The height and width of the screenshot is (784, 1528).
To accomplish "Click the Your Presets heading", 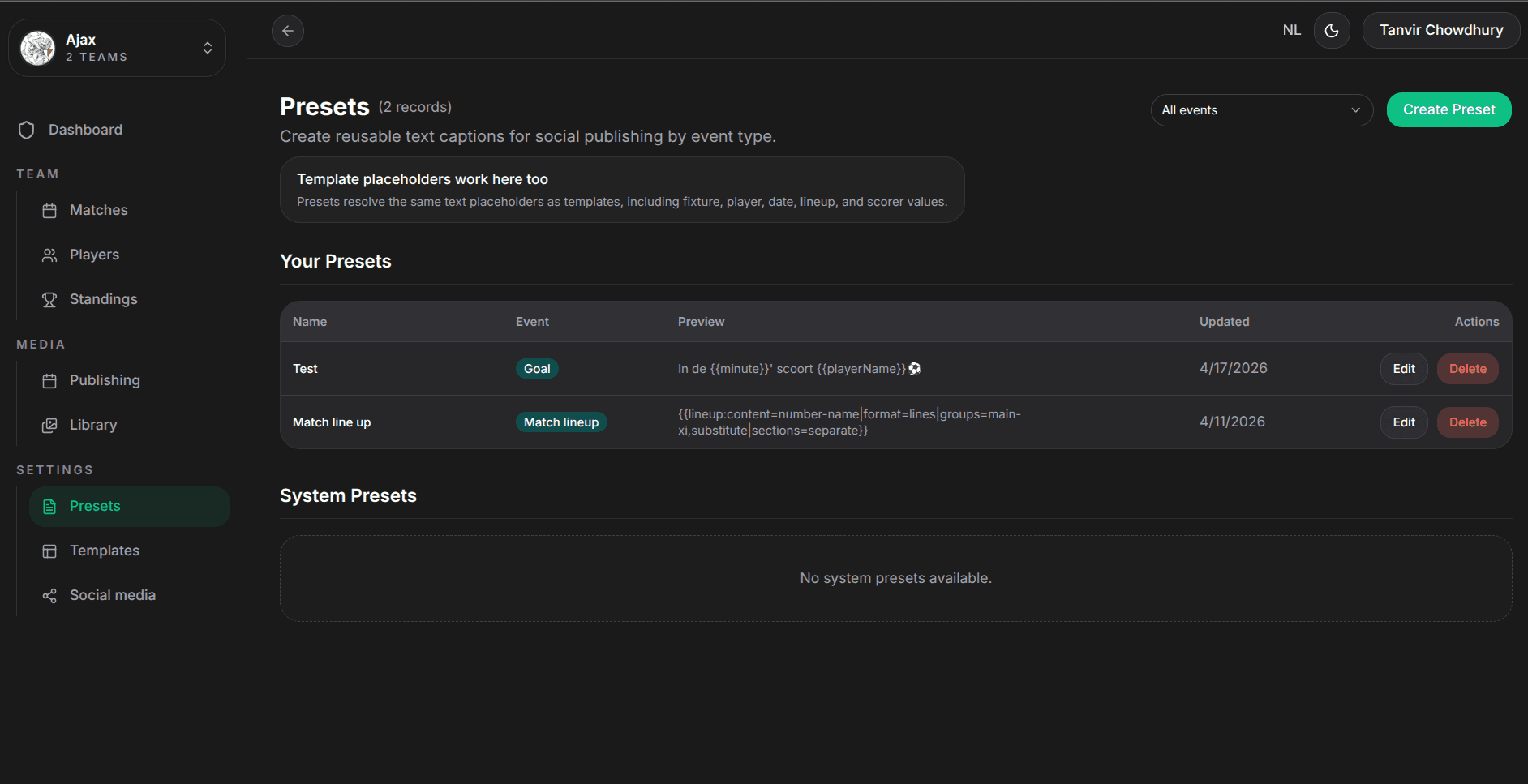I will (336, 262).
